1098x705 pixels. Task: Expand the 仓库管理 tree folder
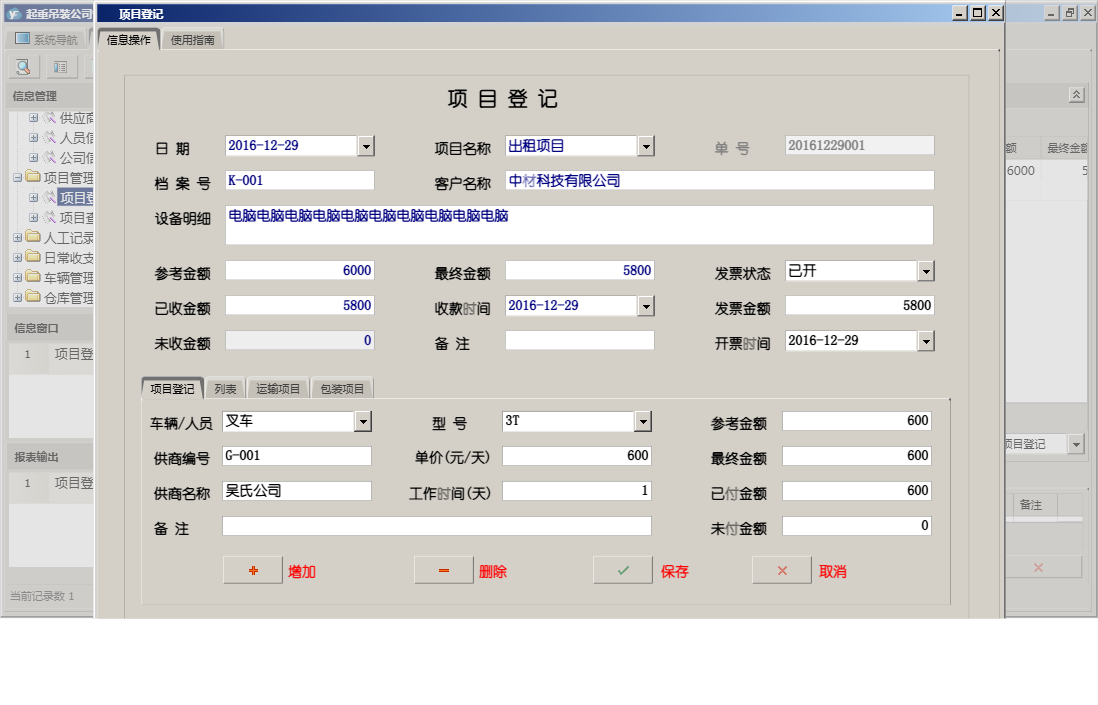[18, 298]
